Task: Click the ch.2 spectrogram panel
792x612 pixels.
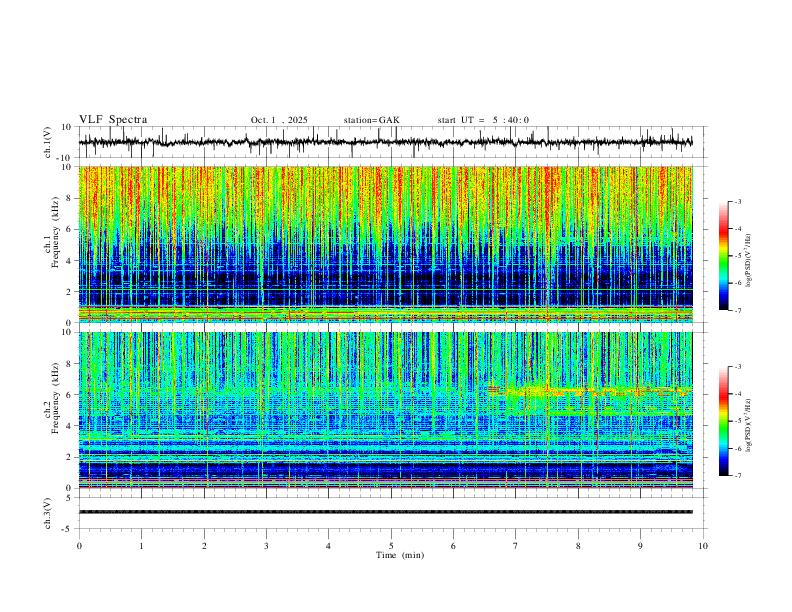Action: (386, 410)
